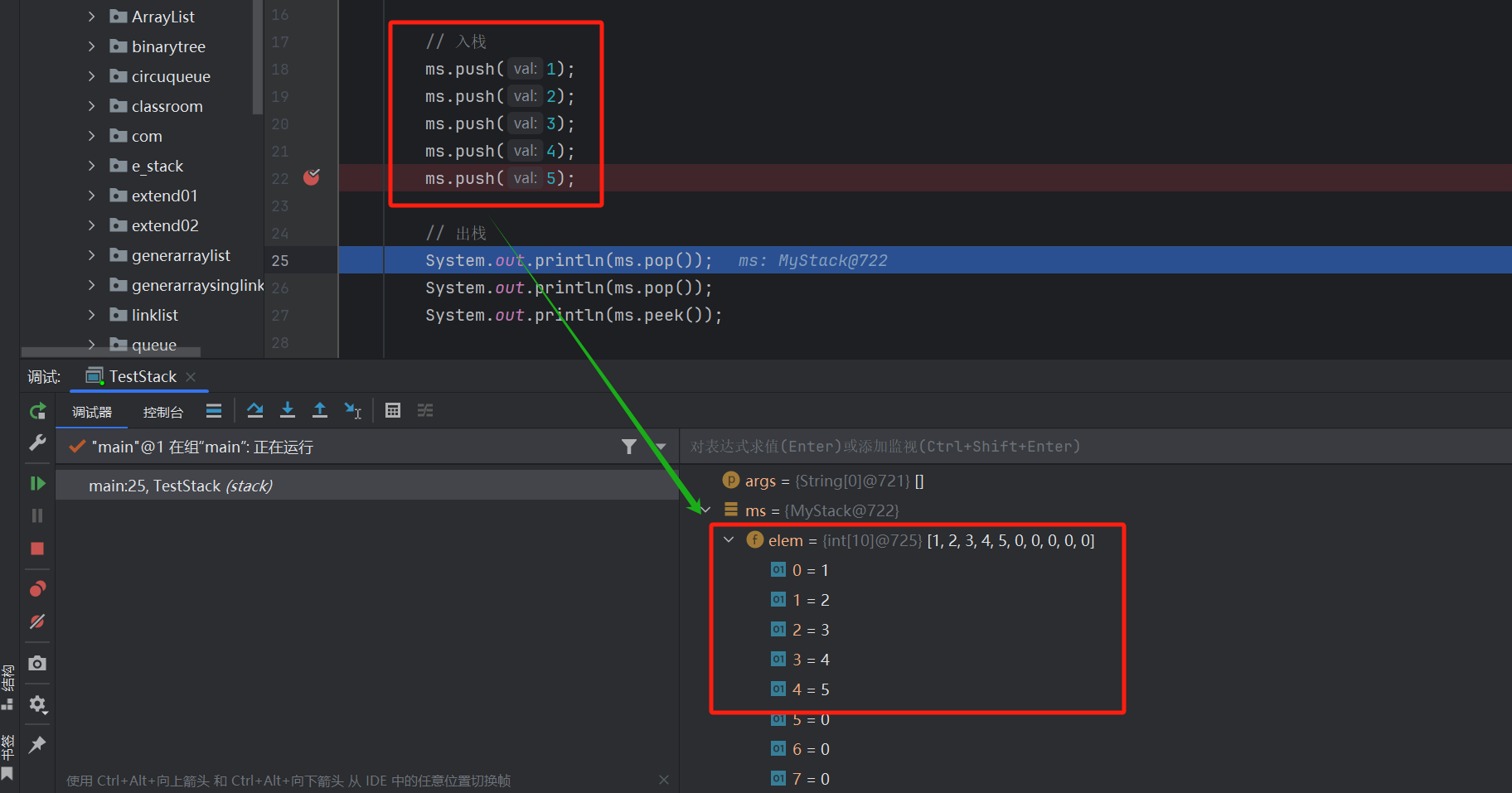This screenshot has width=1512, height=793.
Task: Open debug settings gear icon
Action: point(37,704)
